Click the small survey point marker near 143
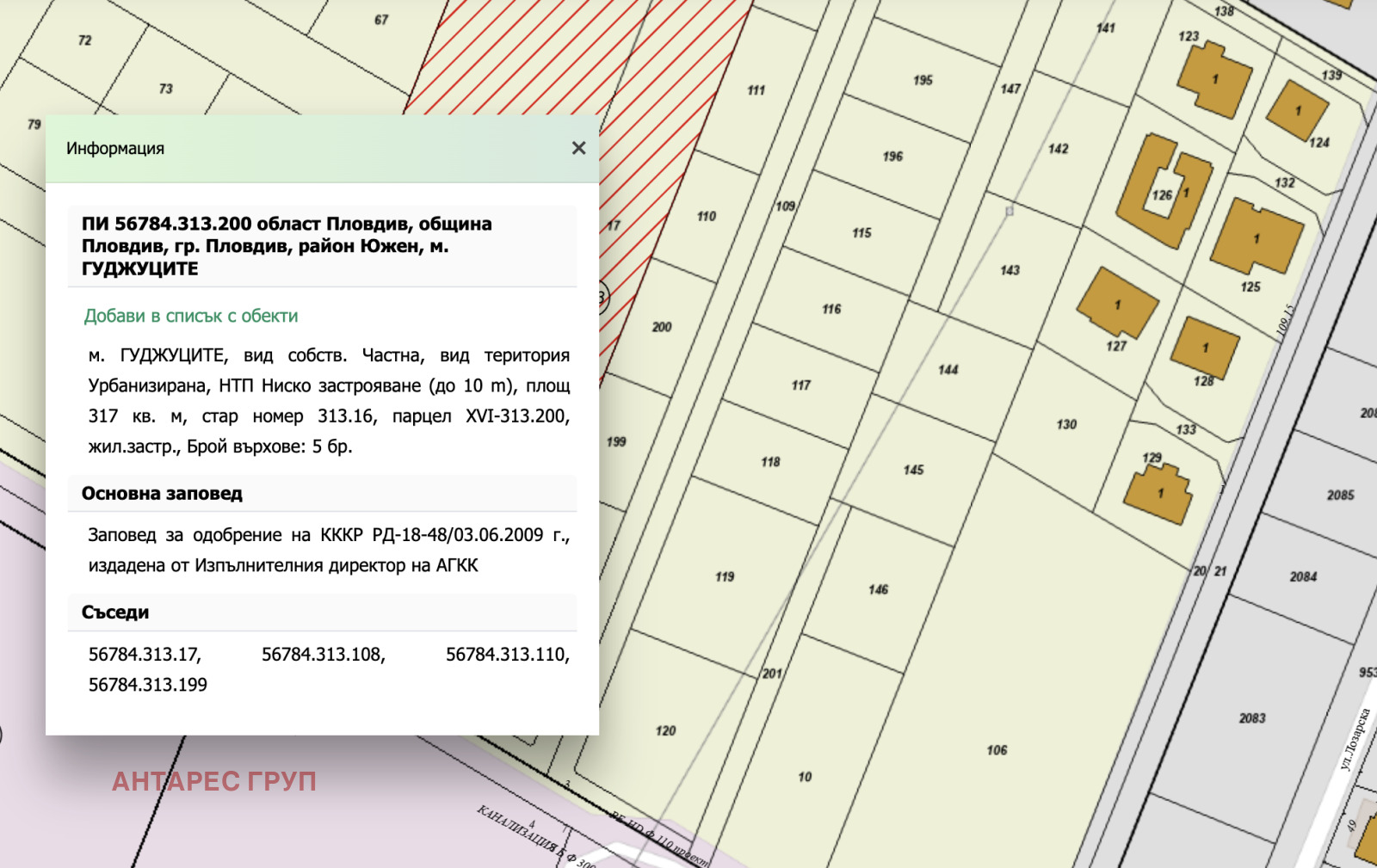The width and height of the screenshot is (1377, 868). click(x=1010, y=211)
